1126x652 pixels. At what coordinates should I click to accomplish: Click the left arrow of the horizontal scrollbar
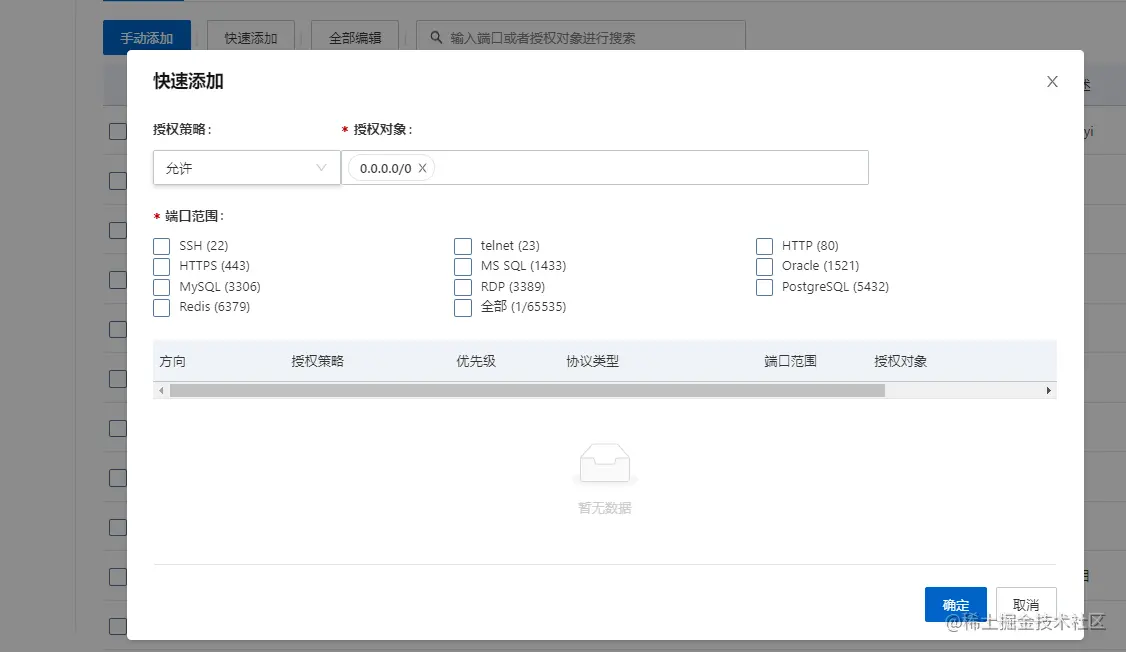[162, 391]
